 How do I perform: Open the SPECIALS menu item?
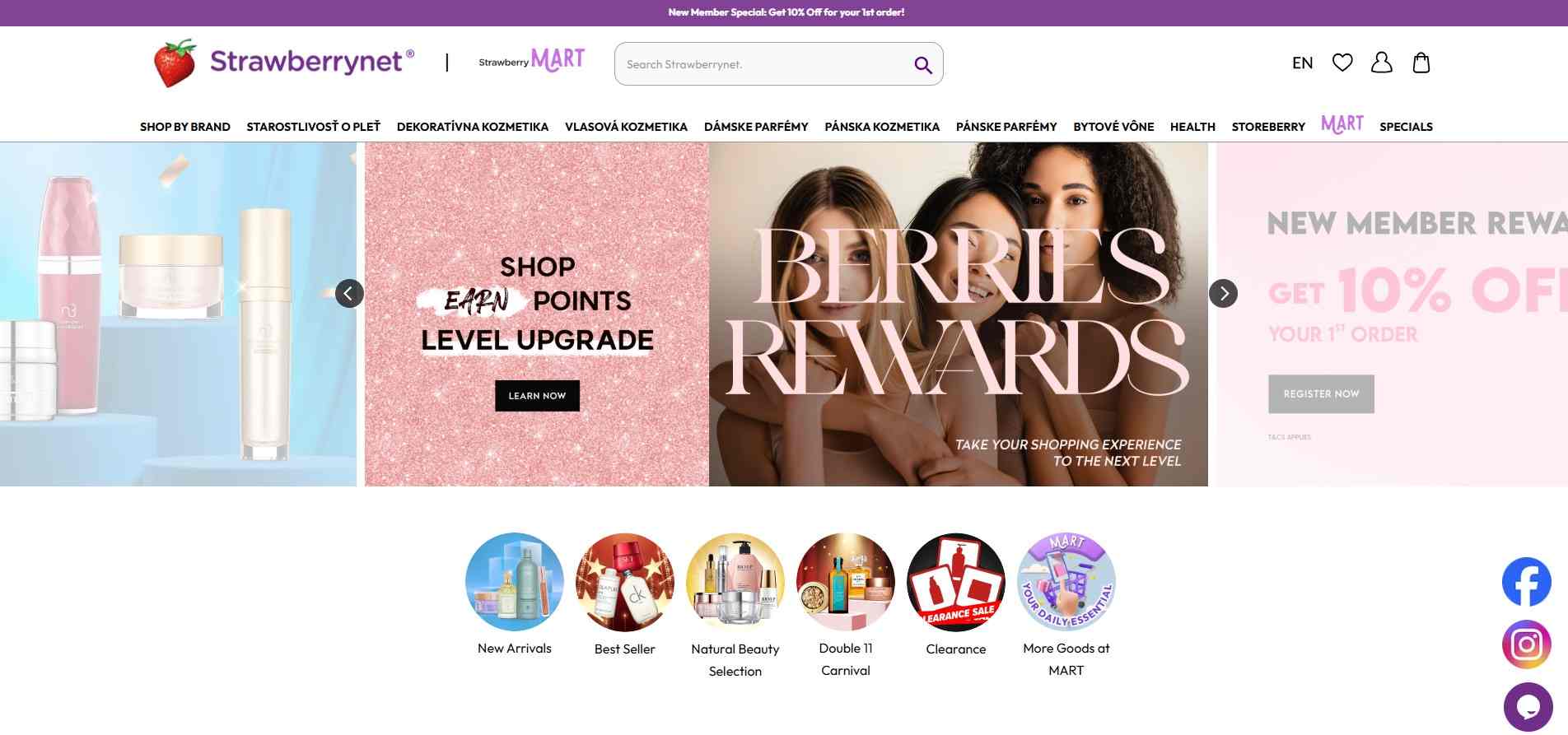point(1406,127)
